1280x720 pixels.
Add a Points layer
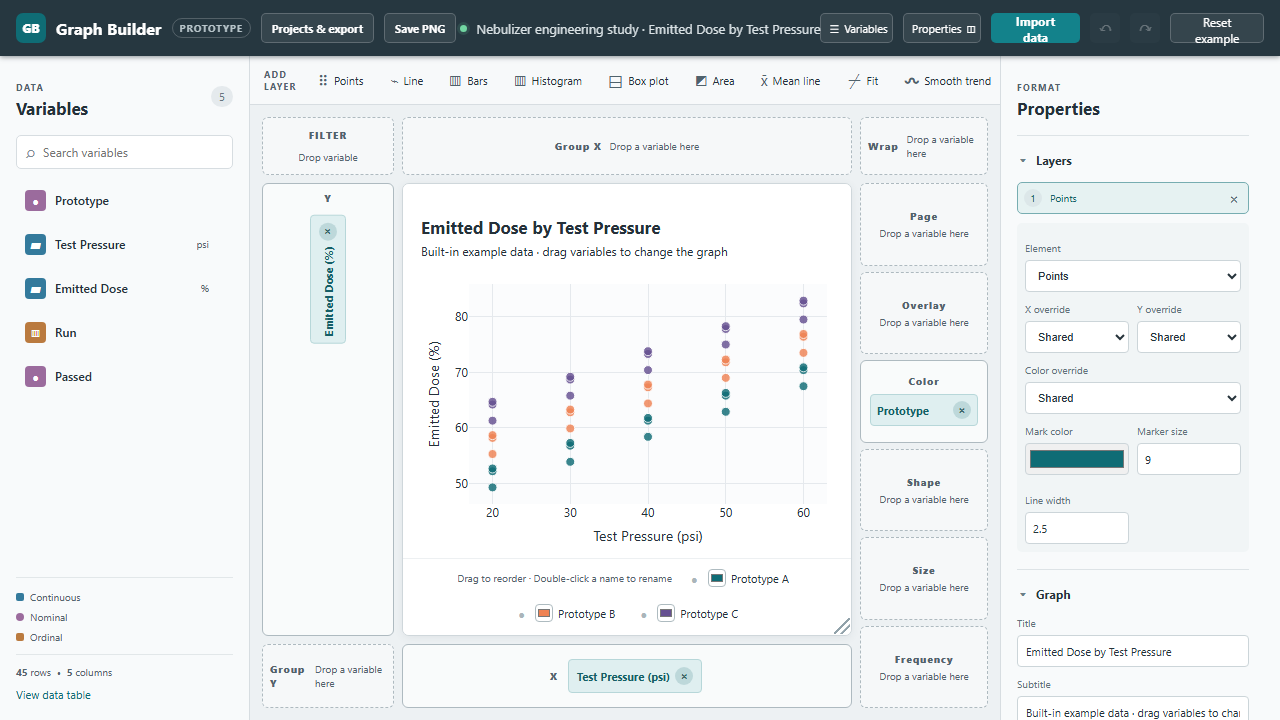[x=341, y=81]
